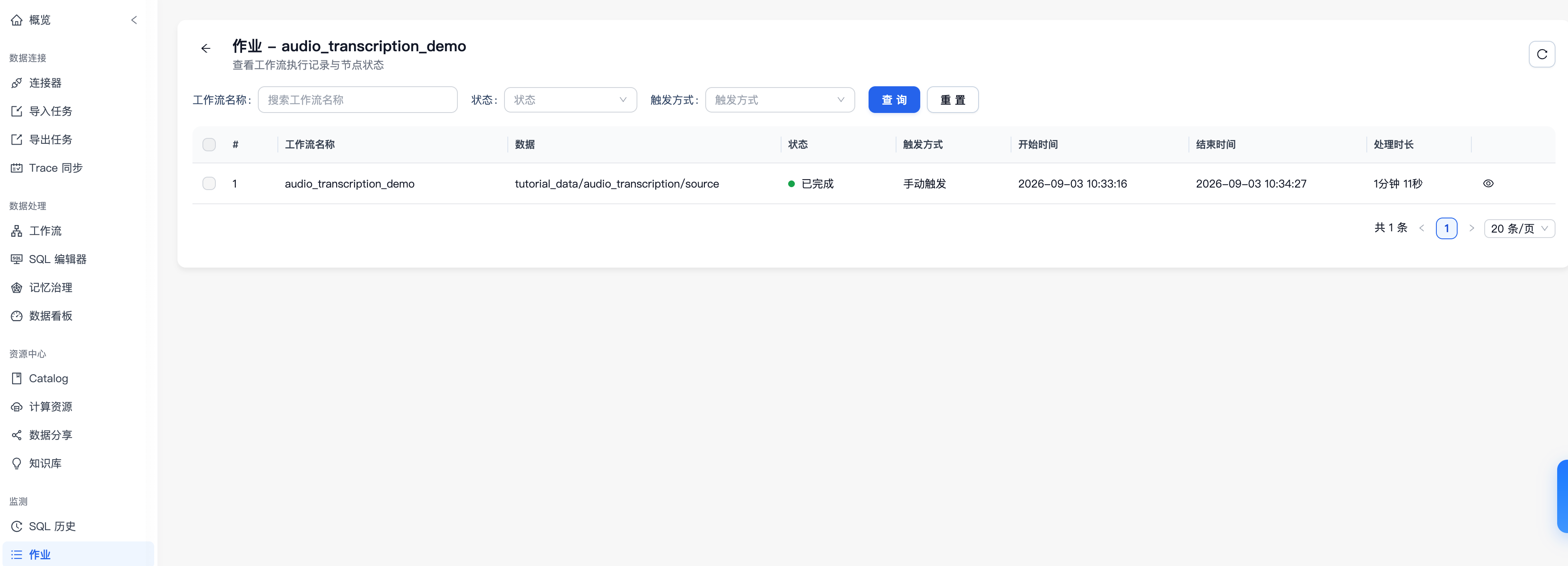
Task: Click the 计算资源 compute icon
Action: pos(16,406)
